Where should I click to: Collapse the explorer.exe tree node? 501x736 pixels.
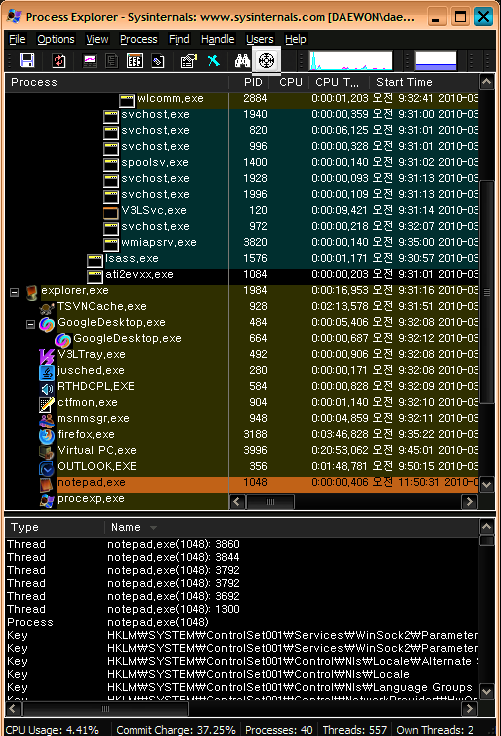pos(15,292)
